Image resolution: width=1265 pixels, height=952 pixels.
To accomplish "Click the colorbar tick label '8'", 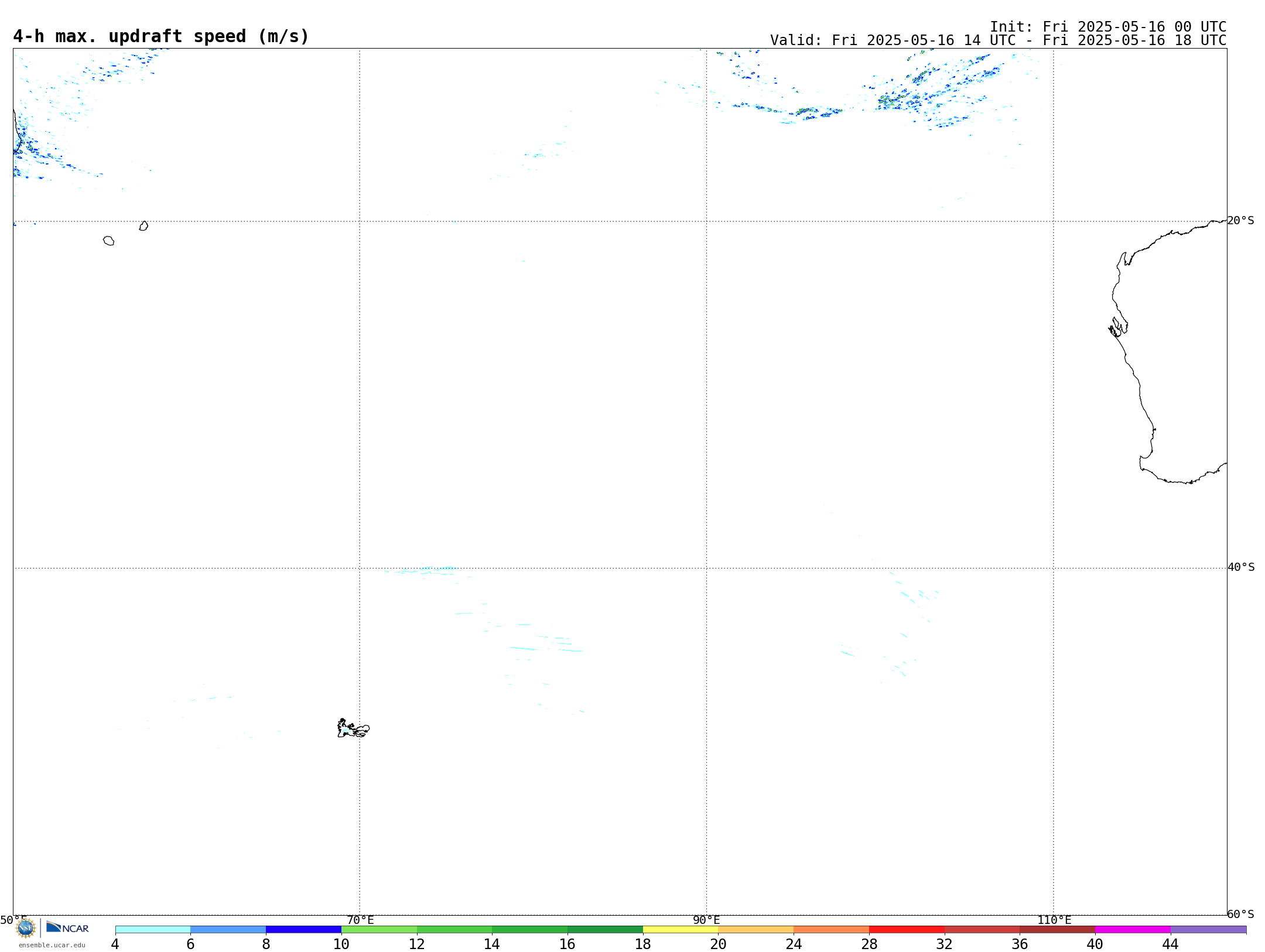I will [266, 944].
